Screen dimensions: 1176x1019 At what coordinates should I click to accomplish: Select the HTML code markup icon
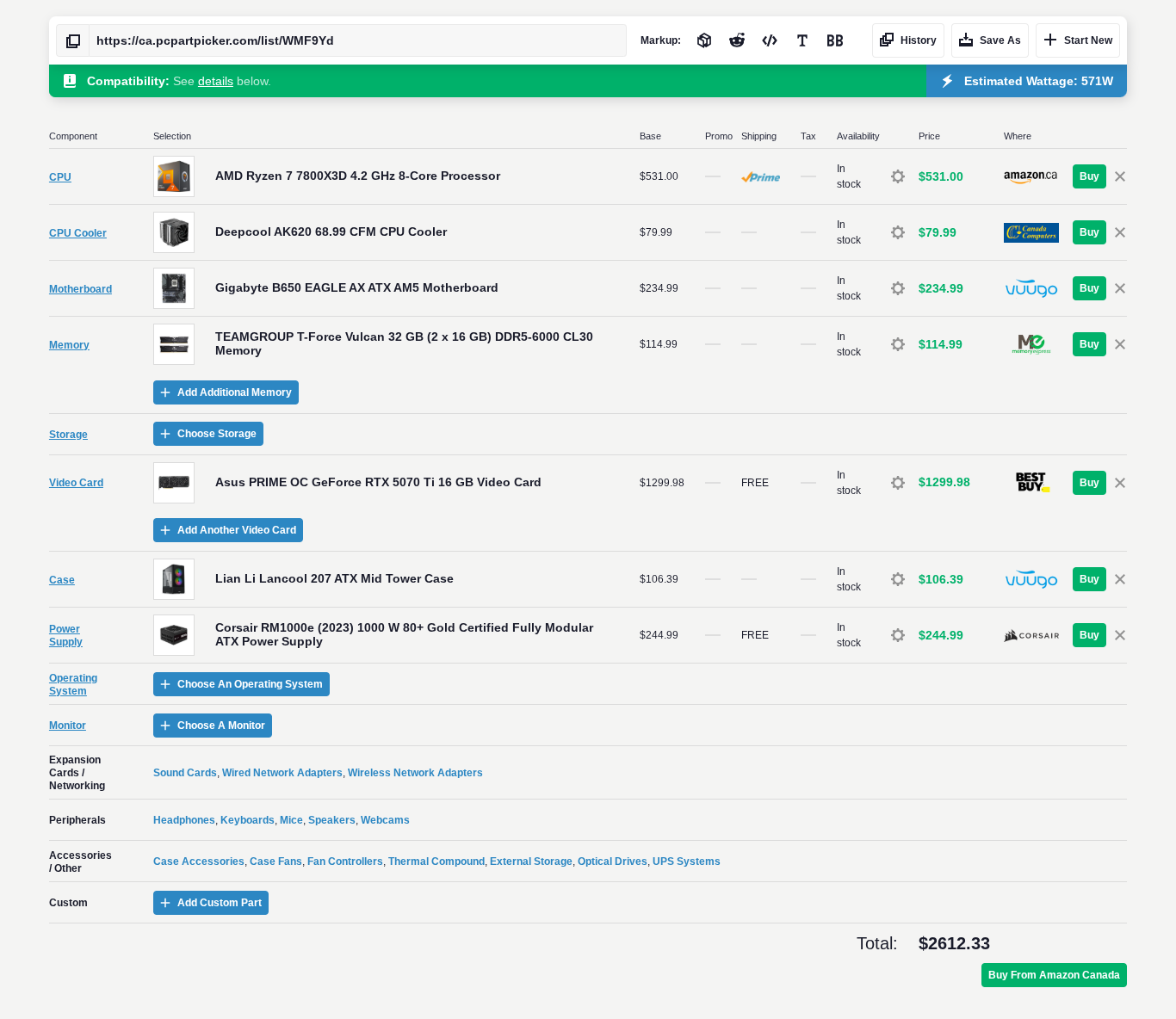(770, 40)
